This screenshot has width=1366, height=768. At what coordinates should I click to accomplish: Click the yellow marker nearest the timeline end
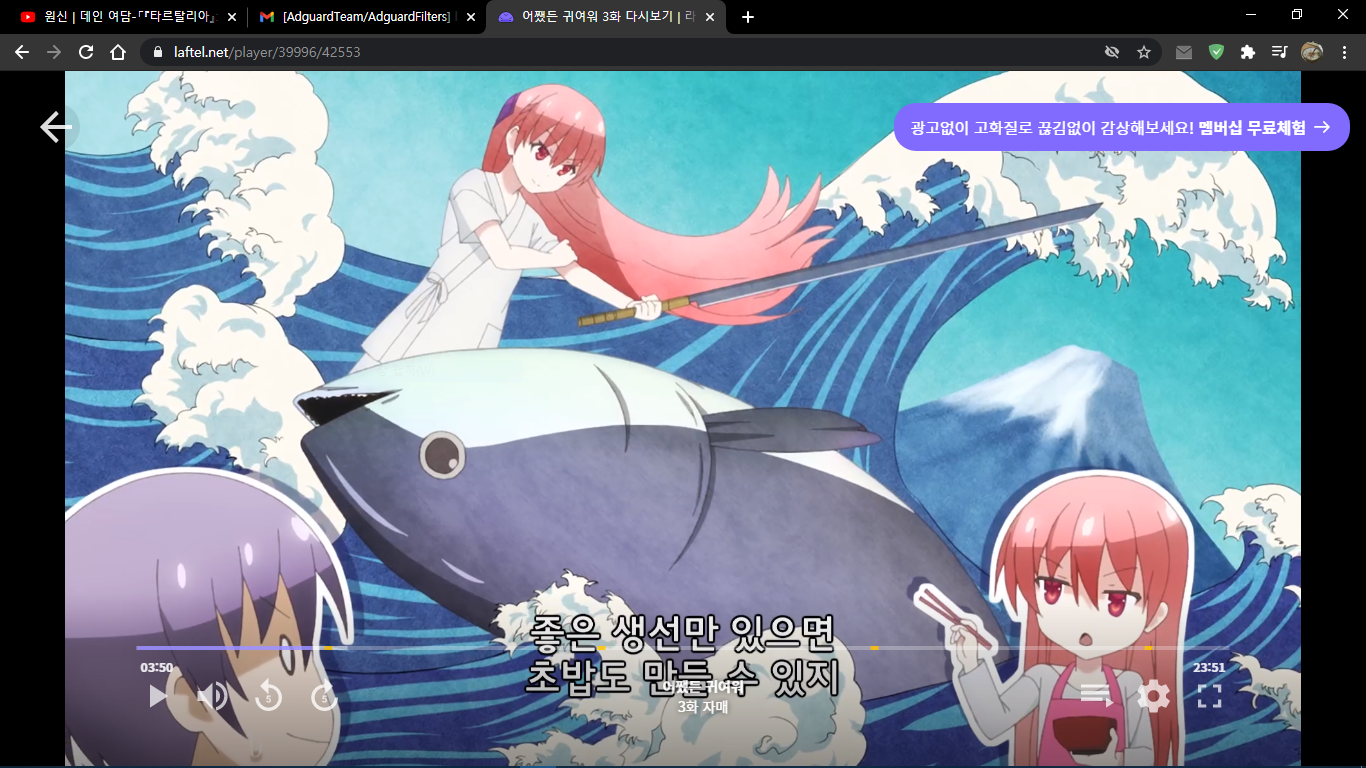click(x=1149, y=648)
